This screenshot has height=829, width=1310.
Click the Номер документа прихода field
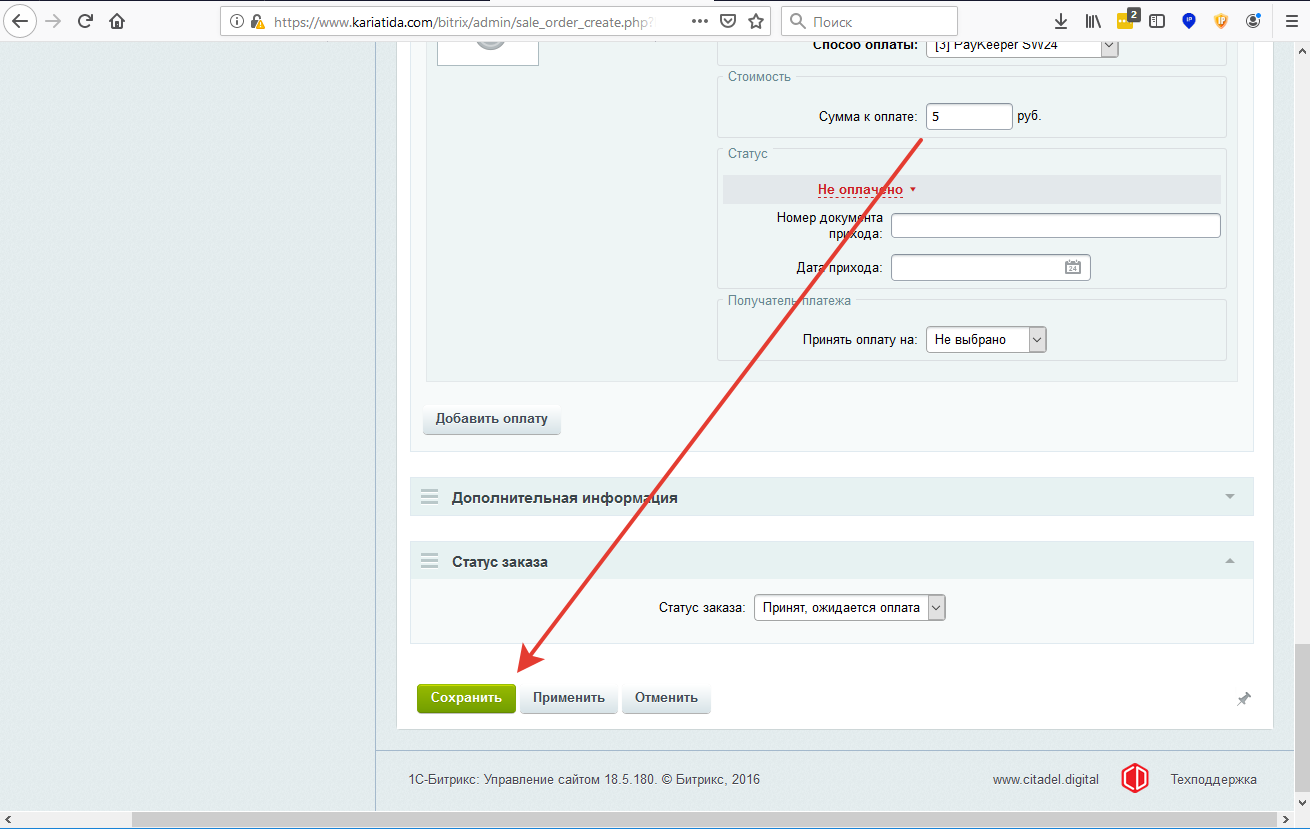point(1055,226)
